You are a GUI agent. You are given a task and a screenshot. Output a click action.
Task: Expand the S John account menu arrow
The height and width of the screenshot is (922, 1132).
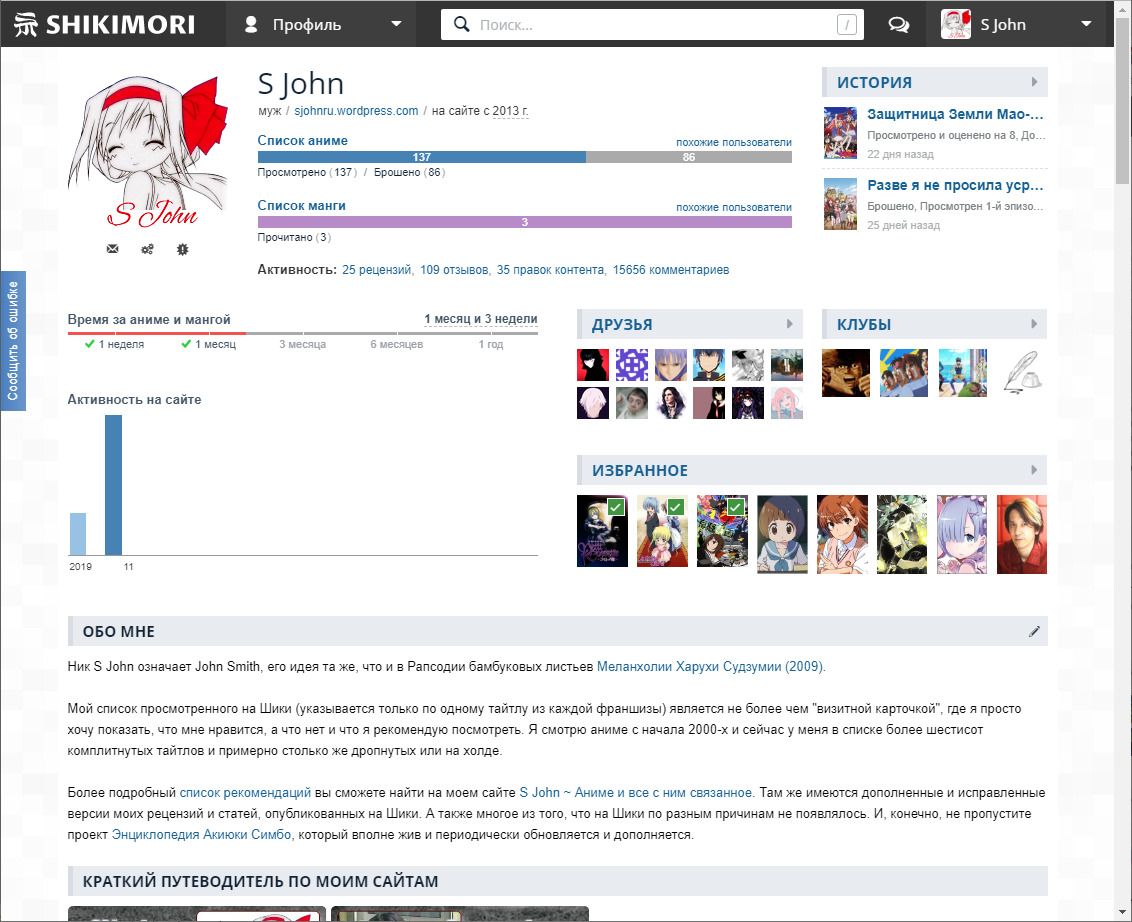(x=1087, y=24)
